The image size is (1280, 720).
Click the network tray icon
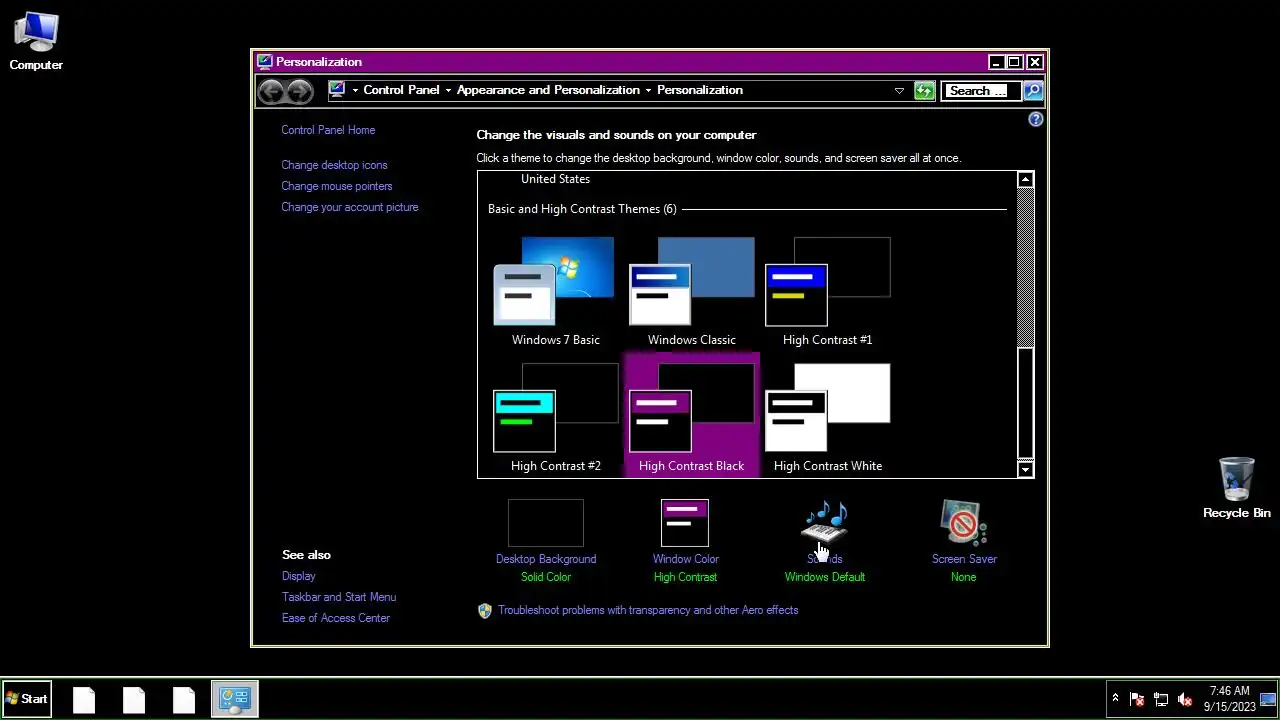coord(1161,699)
